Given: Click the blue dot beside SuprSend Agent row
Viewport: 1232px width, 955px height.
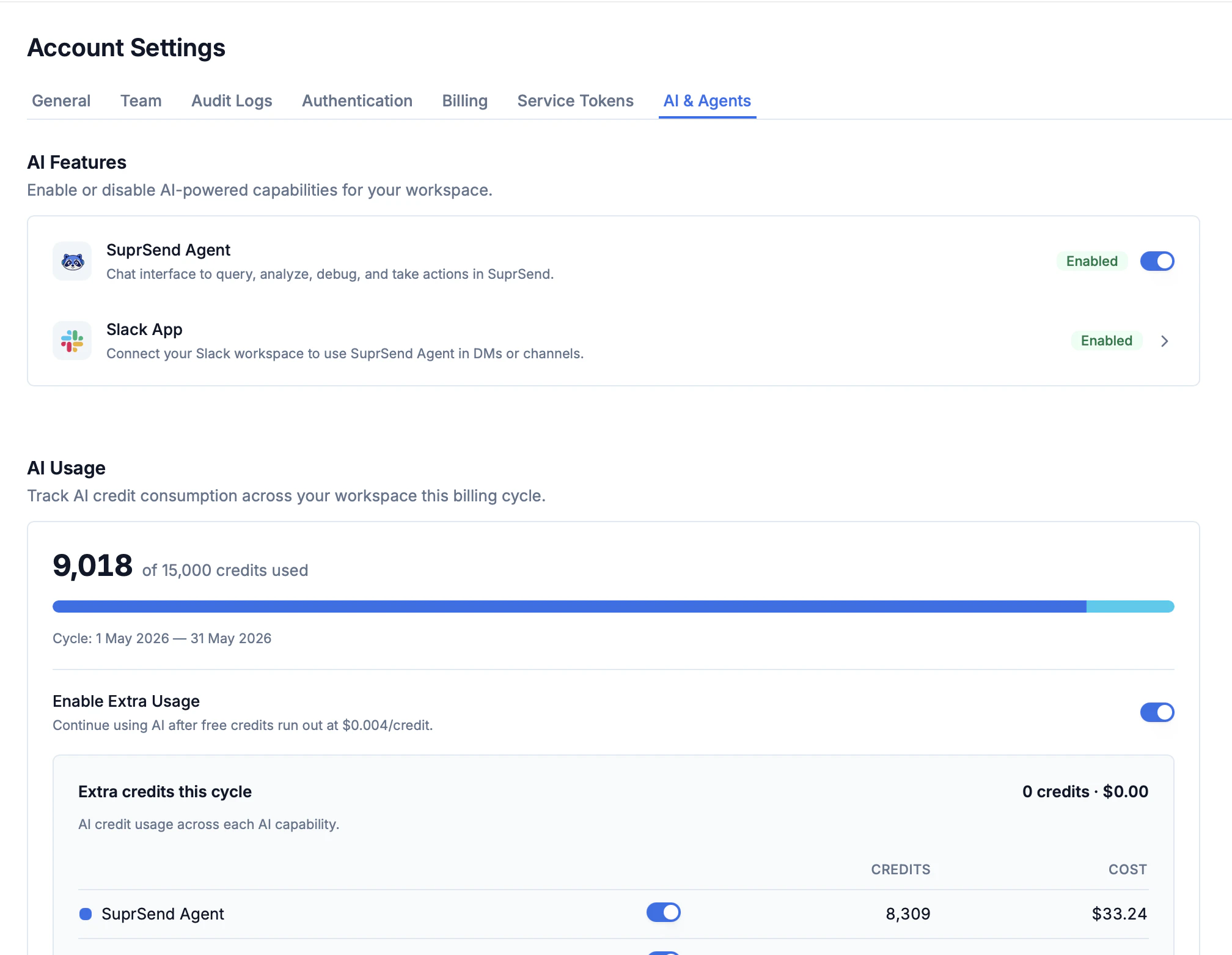Looking at the screenshot, I should pos(86,914).
